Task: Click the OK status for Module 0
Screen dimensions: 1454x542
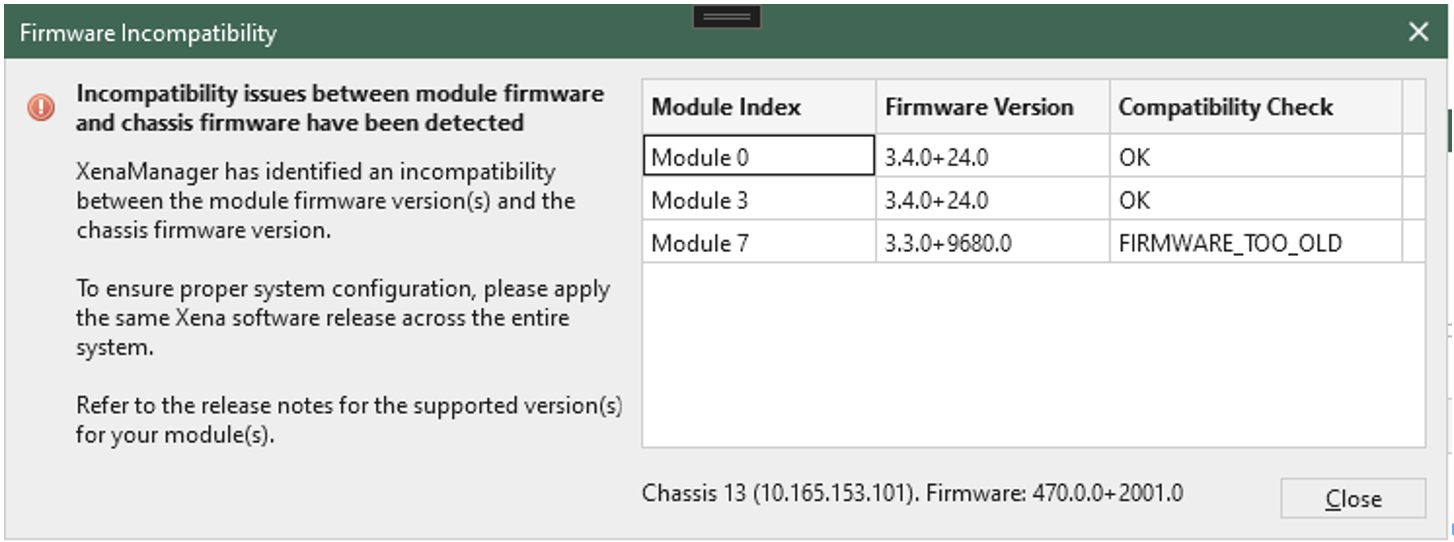Action: pos(1256,156)
